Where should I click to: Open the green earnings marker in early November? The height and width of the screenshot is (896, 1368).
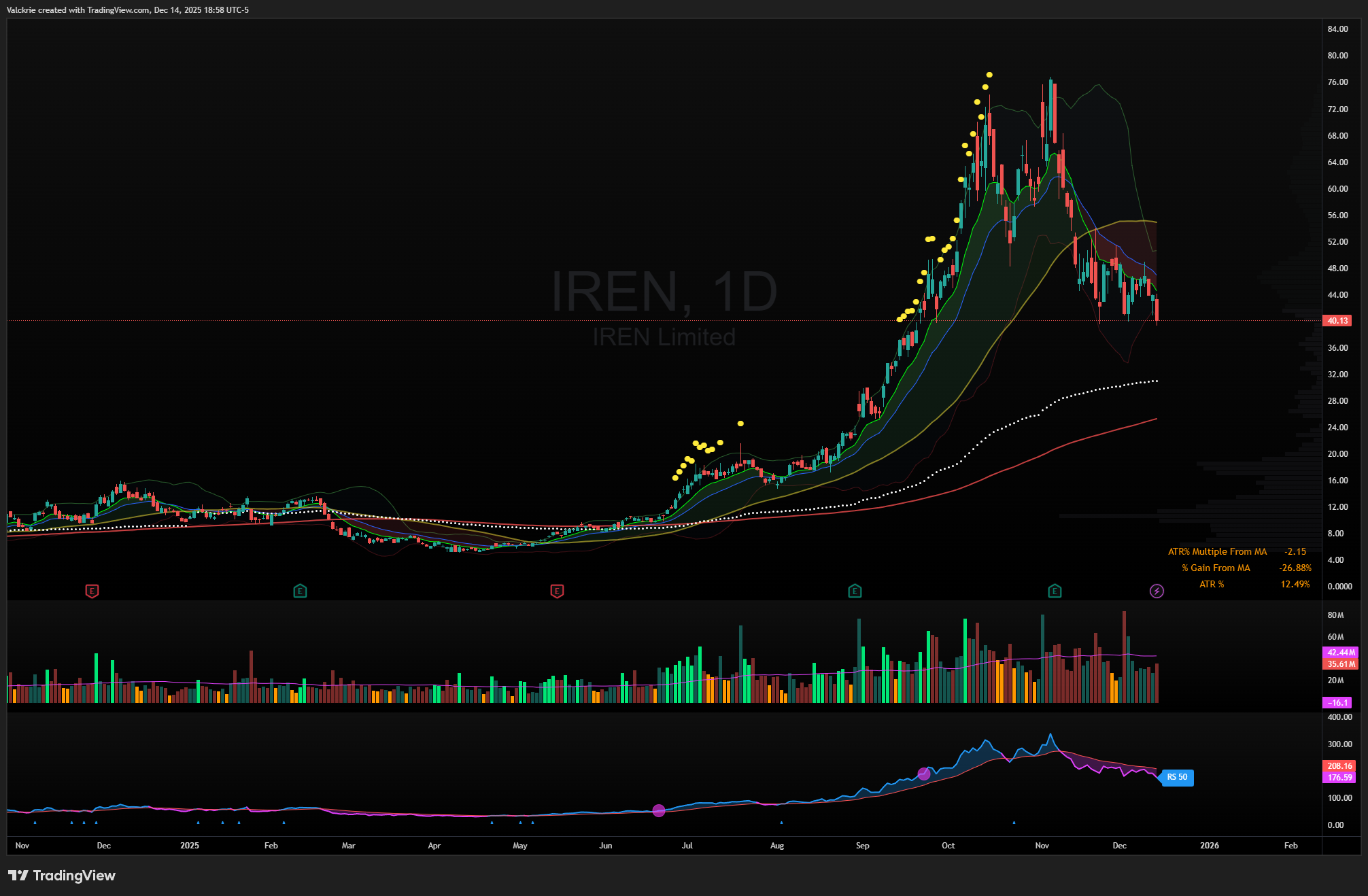pyautogui.click(x=1055, y=591)
